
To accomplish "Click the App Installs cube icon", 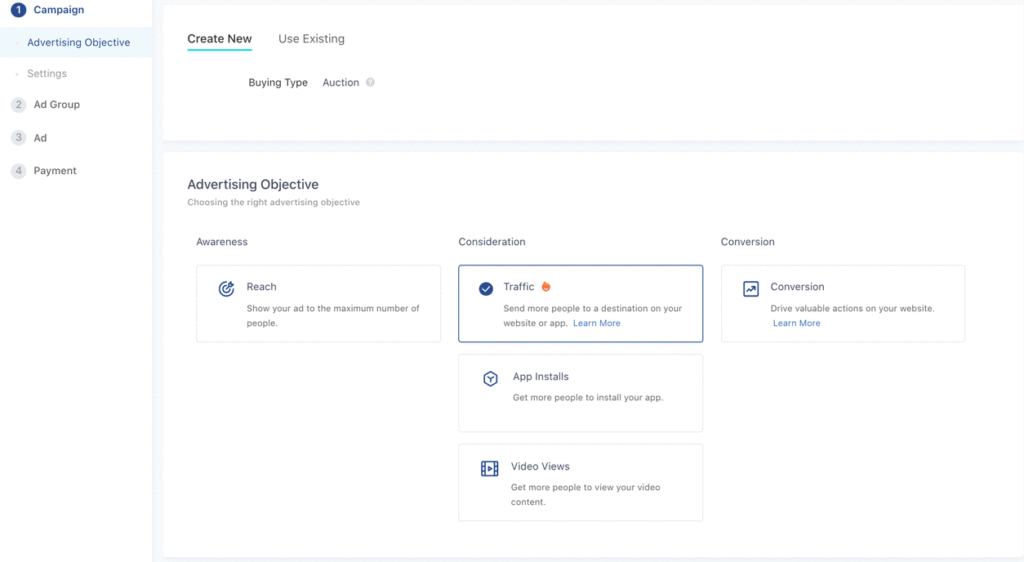I will 490,379.
